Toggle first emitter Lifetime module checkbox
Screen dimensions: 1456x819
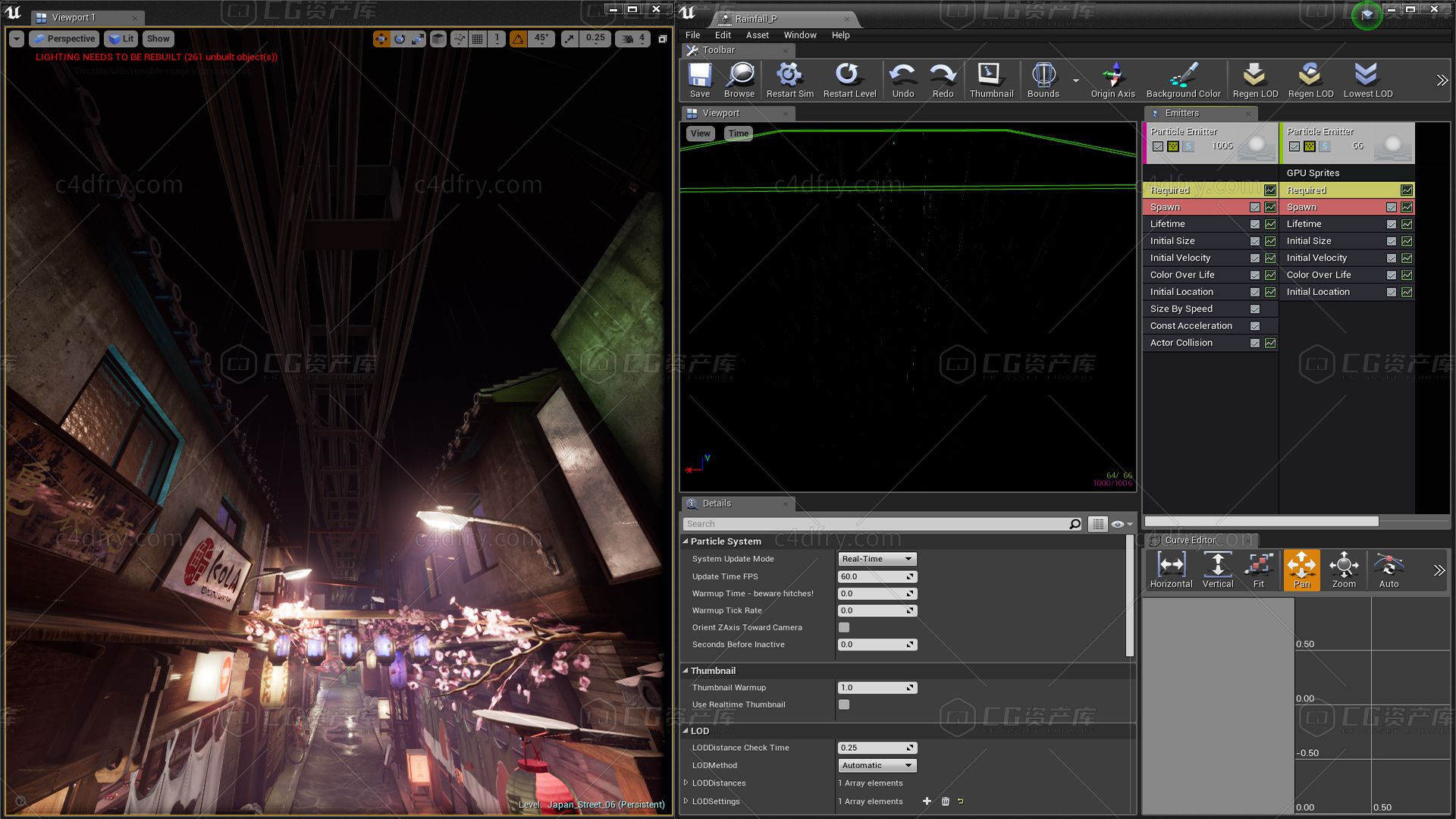coord(1255,224)
